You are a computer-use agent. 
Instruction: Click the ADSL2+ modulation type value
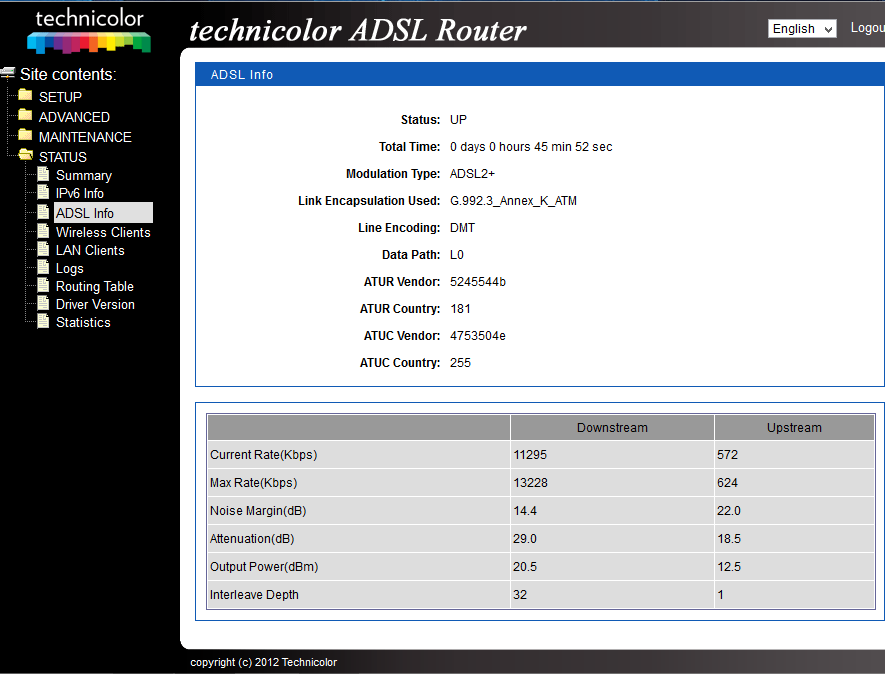click(x=472, y=174)
